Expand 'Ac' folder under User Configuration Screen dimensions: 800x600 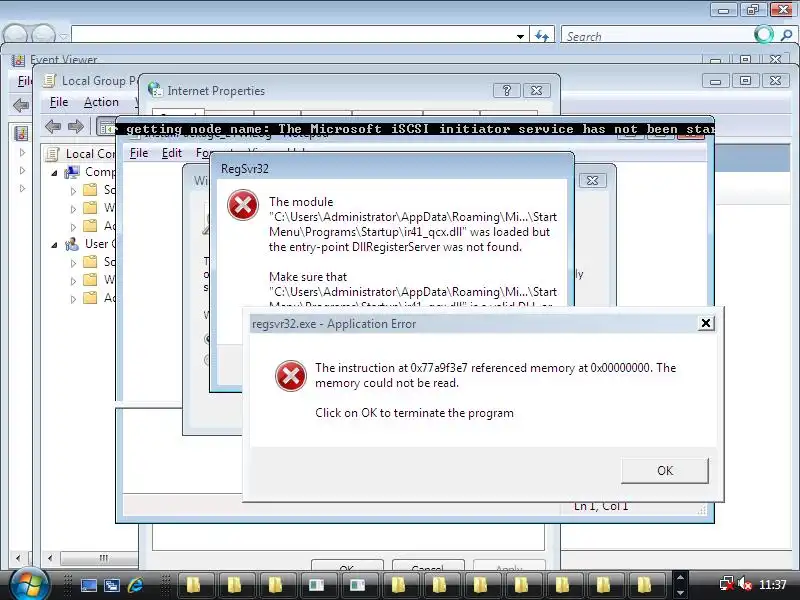click(73, 299)
